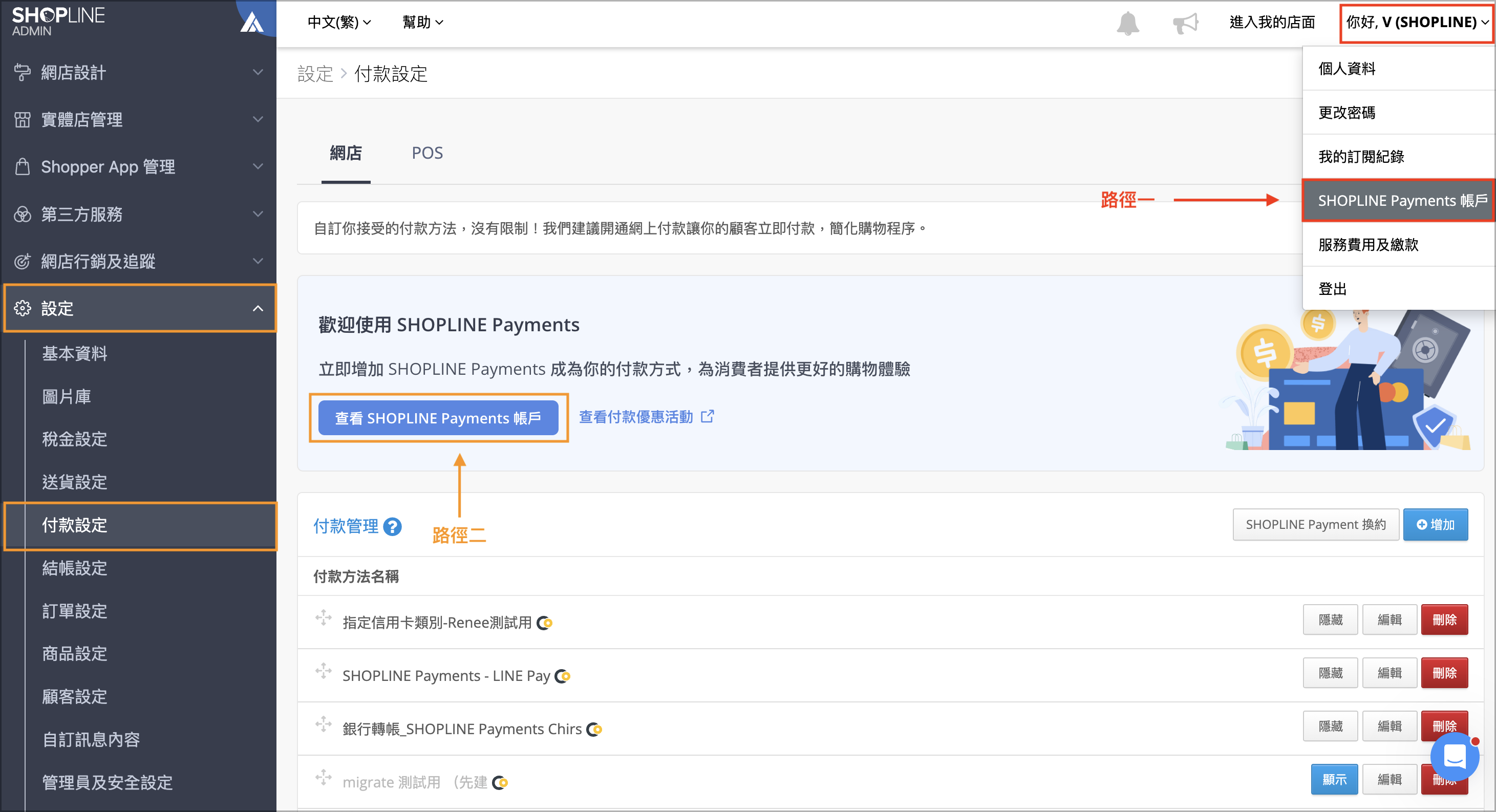Toggle the 你好, V (SHOPLINE) account menu

click(x=1417, y=22)
